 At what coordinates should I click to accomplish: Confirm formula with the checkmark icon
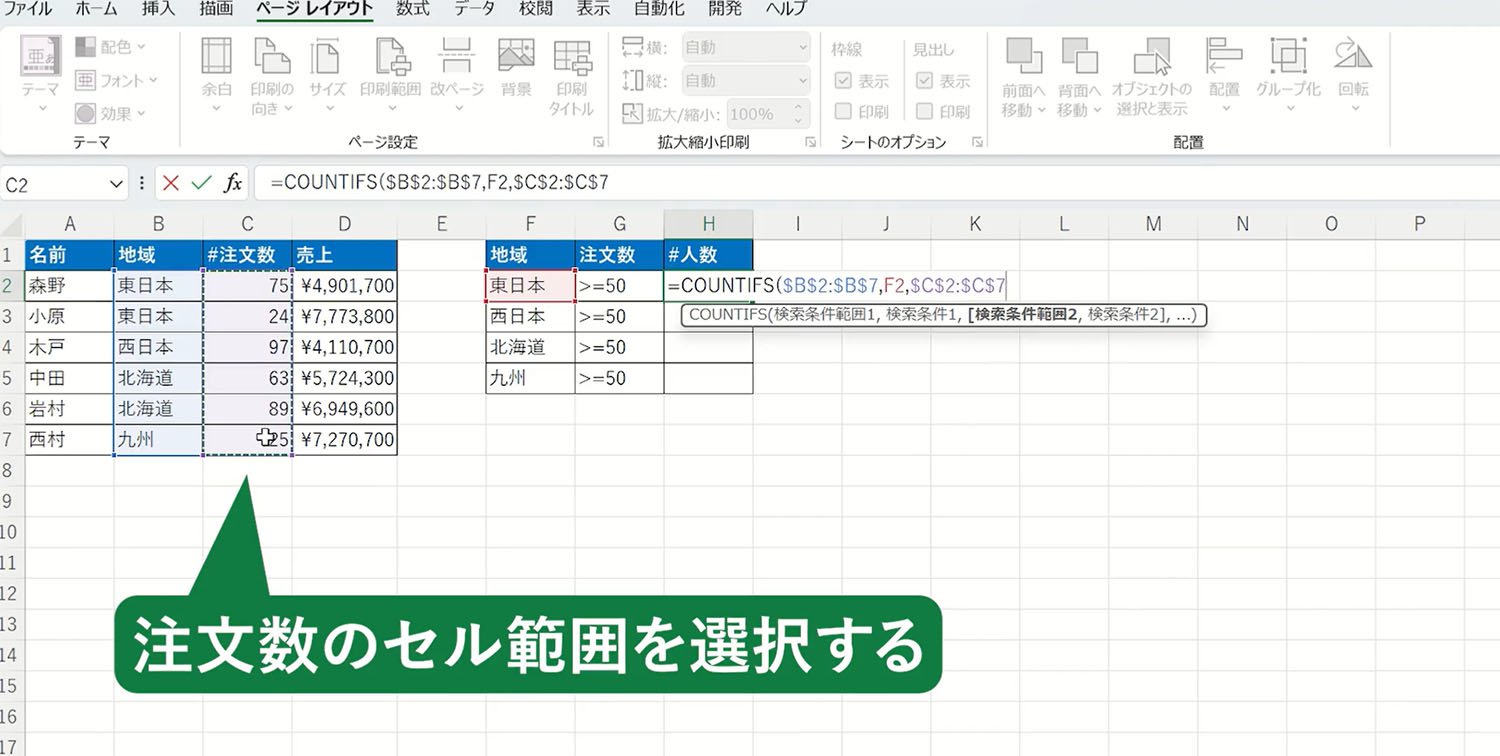(x=201, y=183)
